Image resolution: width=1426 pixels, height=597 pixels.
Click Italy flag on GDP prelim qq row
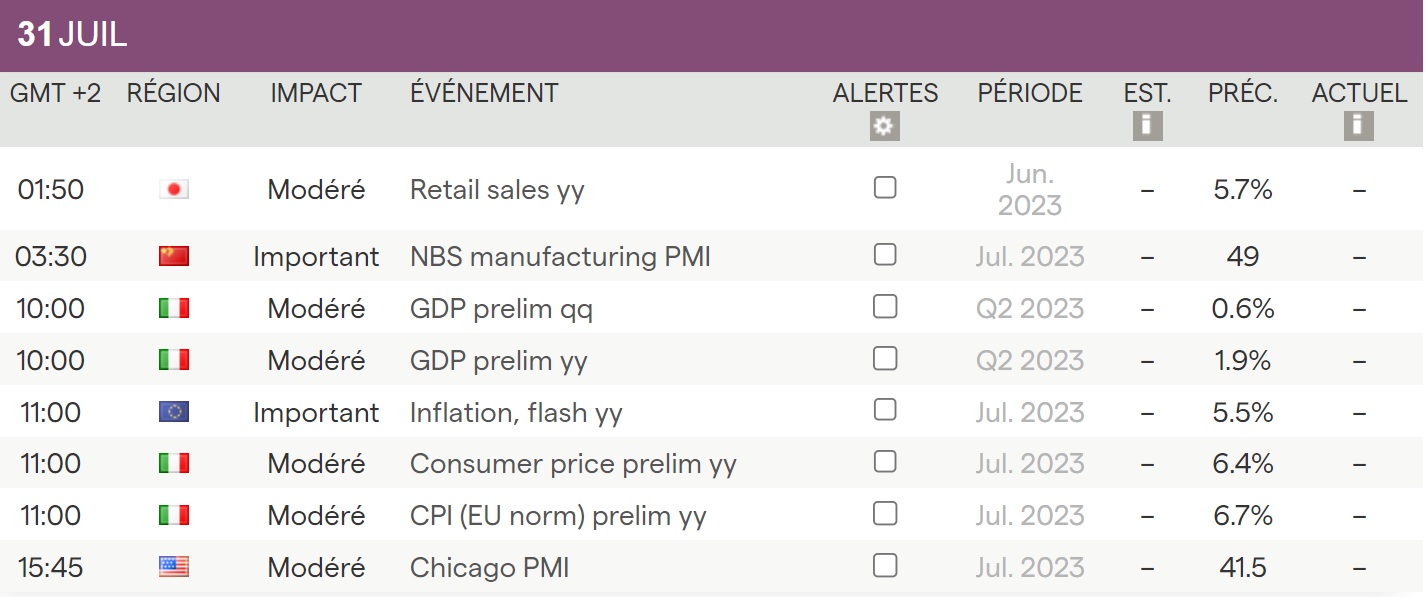point(174,309)
